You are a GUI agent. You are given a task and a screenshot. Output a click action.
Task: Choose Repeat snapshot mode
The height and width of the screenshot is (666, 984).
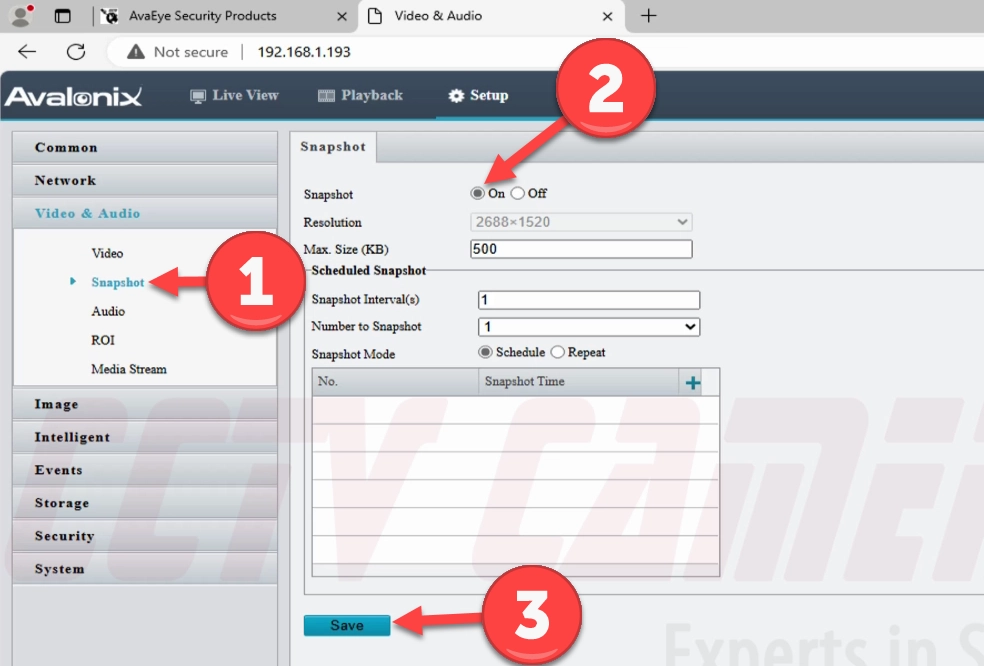point(558,352)
